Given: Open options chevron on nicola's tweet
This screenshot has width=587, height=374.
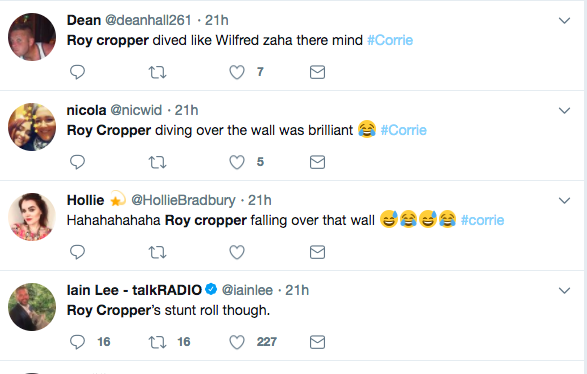Looking at the screenshot, I should pyautogui.click(x=564, y=110).
